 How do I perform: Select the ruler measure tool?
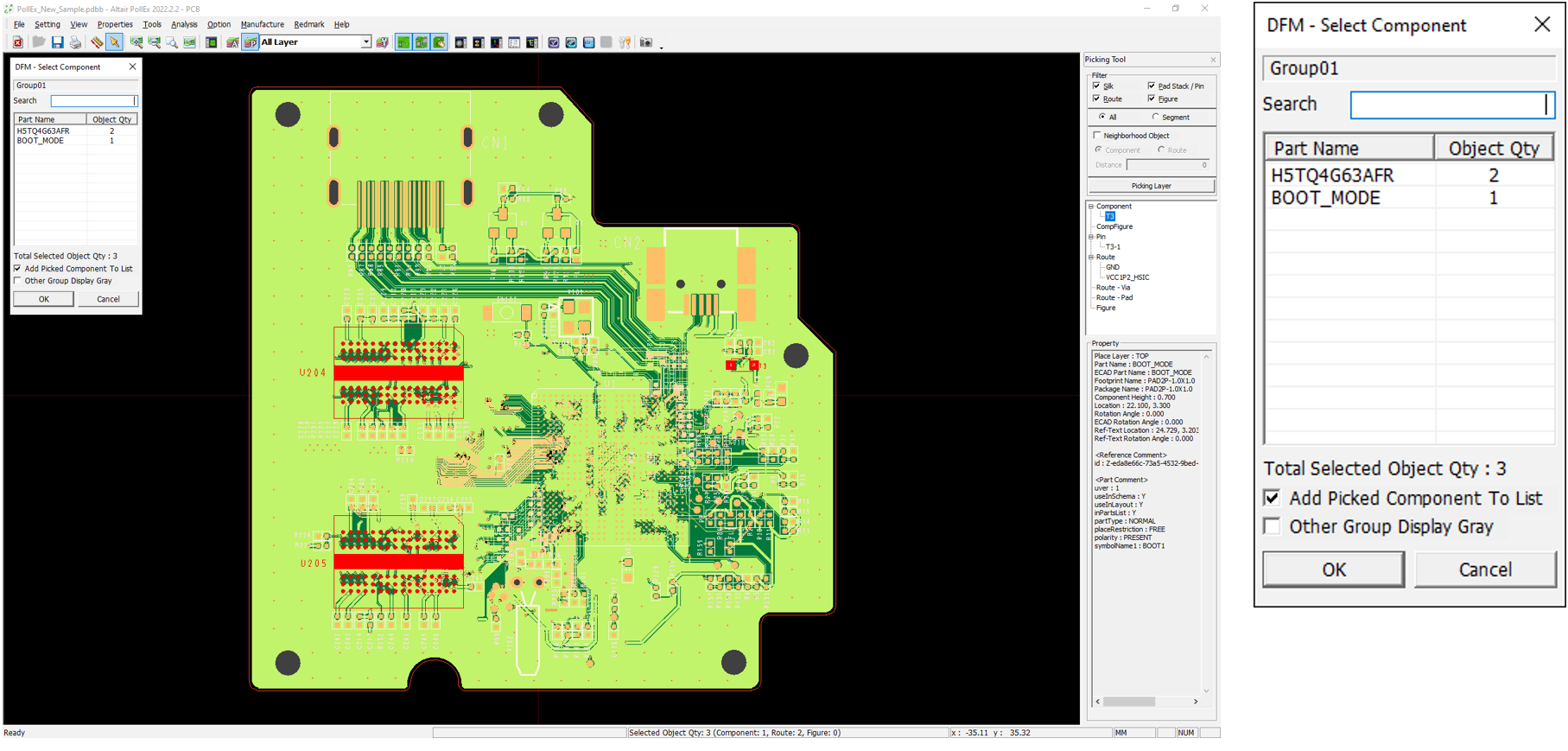tap(97, 42)
